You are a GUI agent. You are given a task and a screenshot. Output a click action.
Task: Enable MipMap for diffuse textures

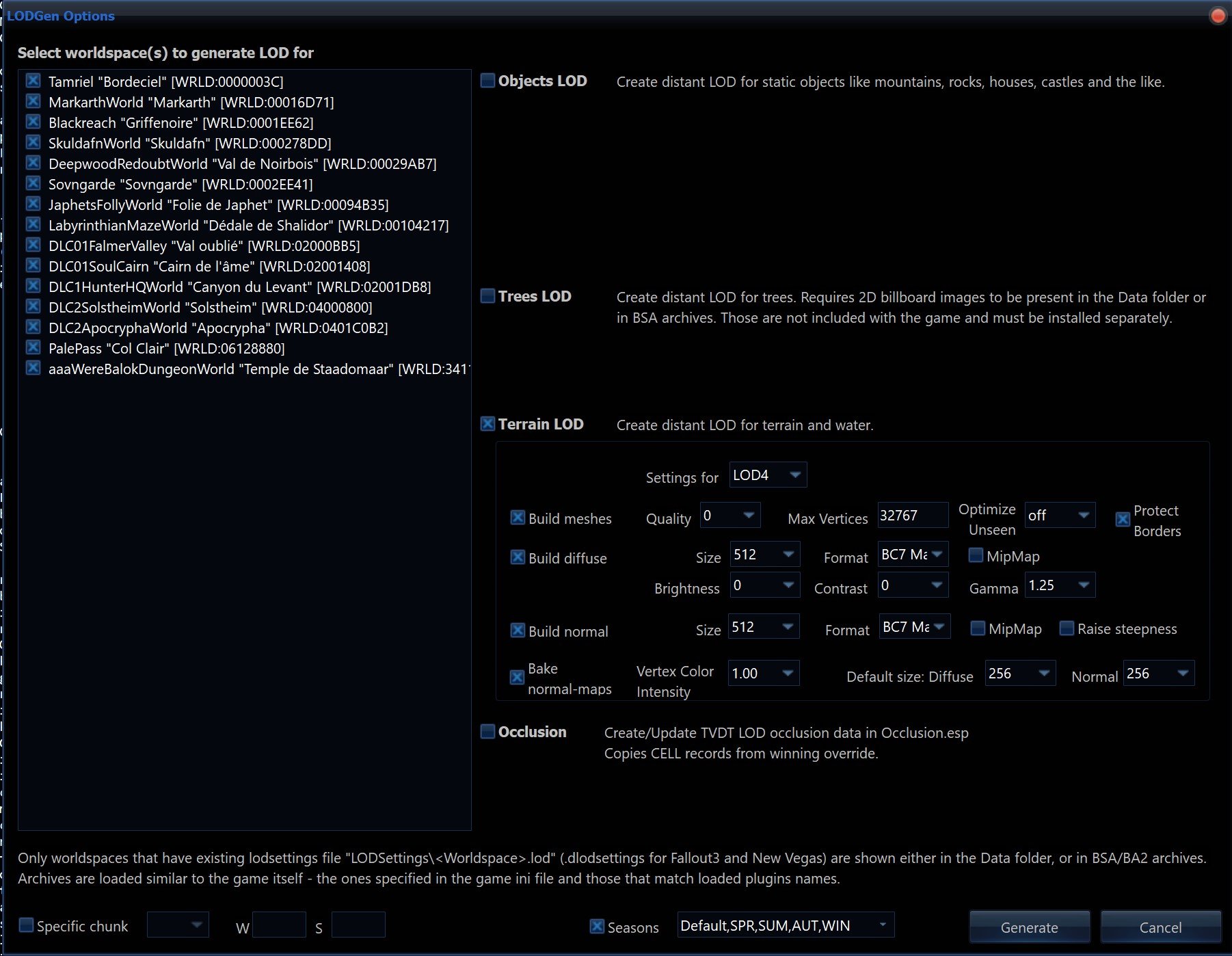point(976,555)
